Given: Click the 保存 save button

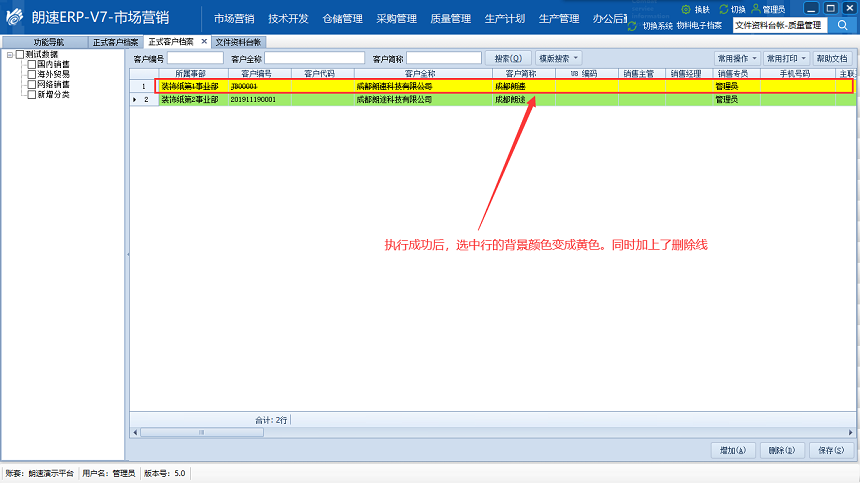Looking at the screenshot, I should tap(832, 451).
